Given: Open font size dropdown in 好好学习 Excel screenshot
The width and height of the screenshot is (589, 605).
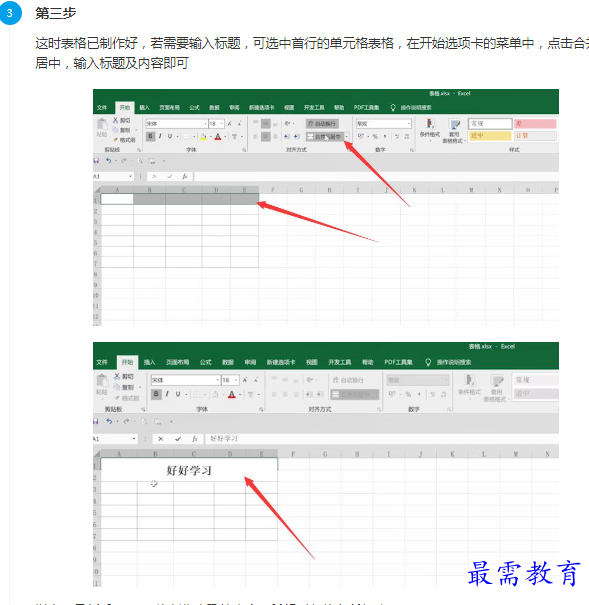Looking at the screenshot, I should (236, 380).
